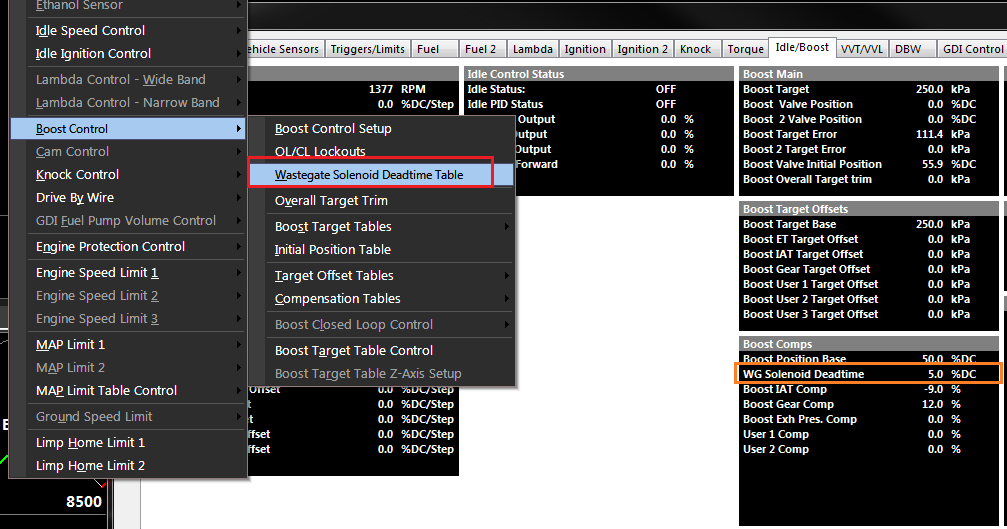Go to the GDI Control tab

pyautogui.click(x=969, y=48)
